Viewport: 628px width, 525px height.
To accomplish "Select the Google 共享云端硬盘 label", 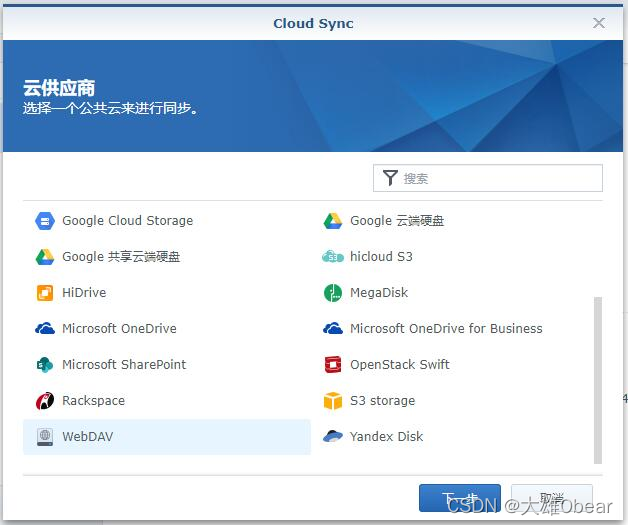I will [x=121, y=257].
